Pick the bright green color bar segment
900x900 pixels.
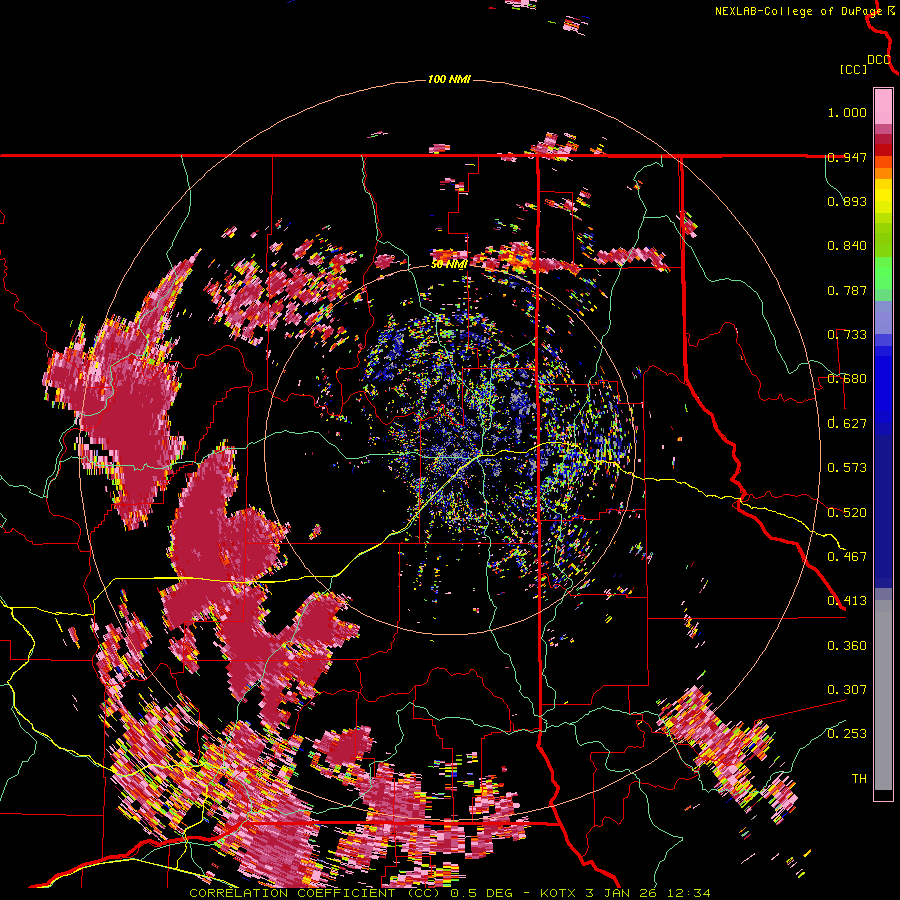(883, 273)
